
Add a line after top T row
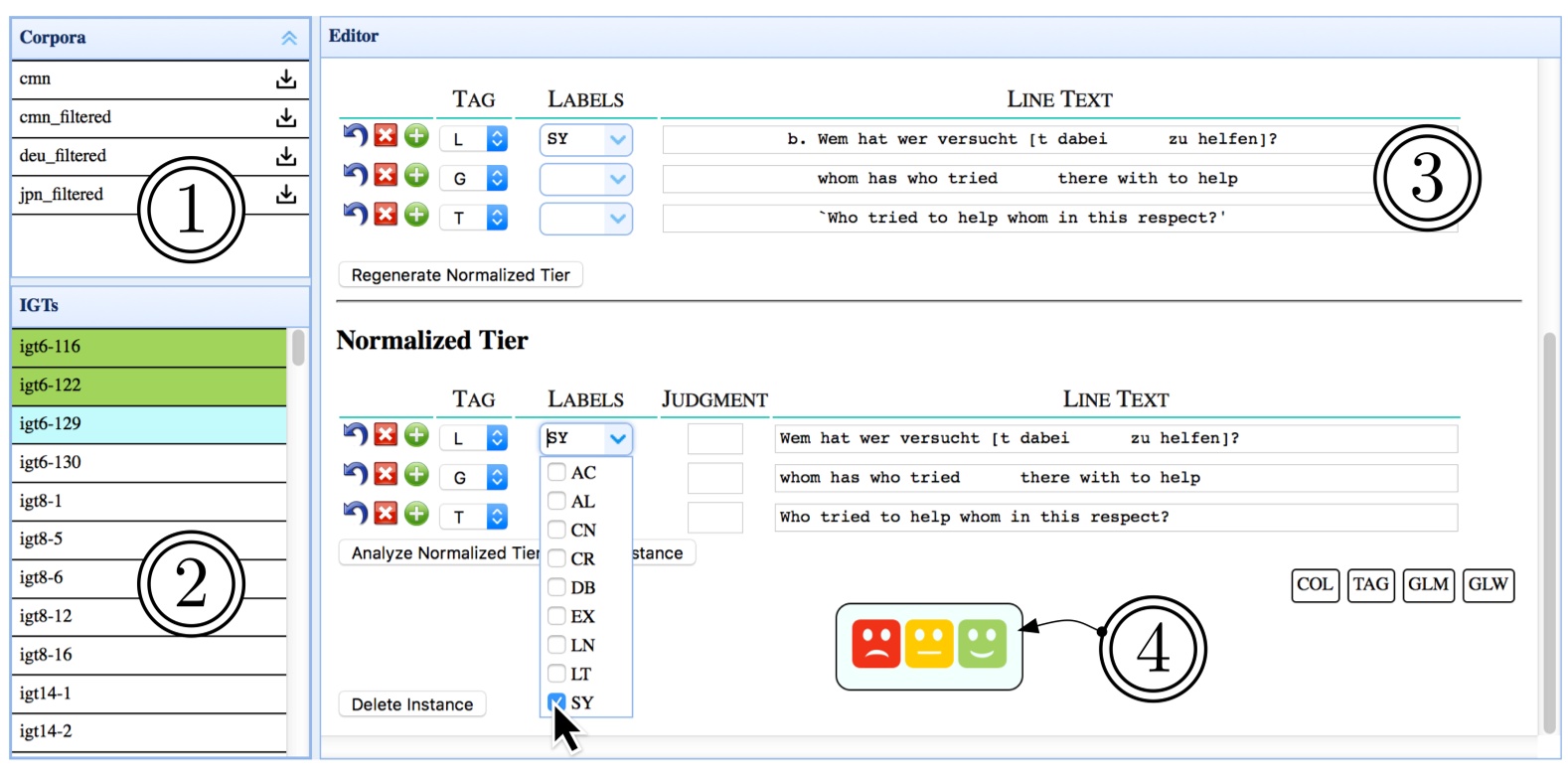click(416, 215)
